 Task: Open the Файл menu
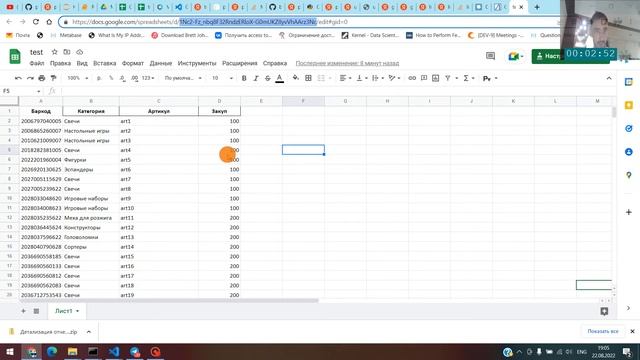point(37,63)
